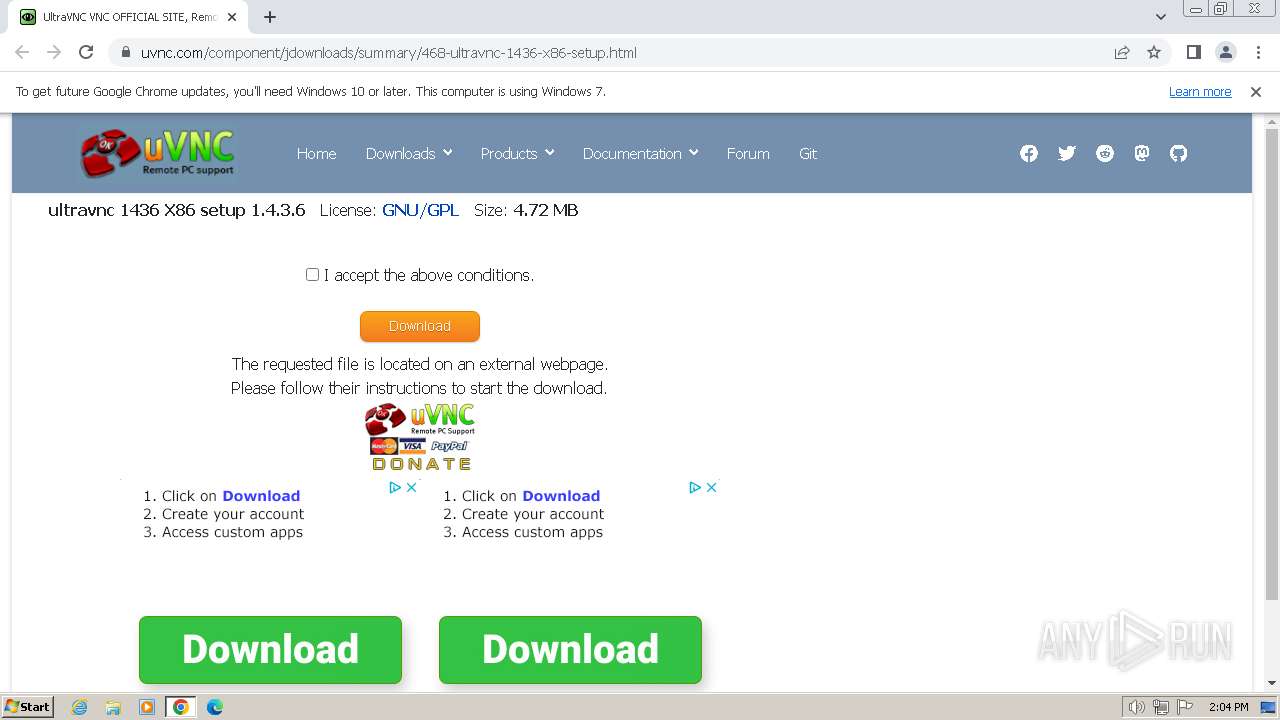Open the uVNC Mastodon icon

click(x=1142, y=153)
